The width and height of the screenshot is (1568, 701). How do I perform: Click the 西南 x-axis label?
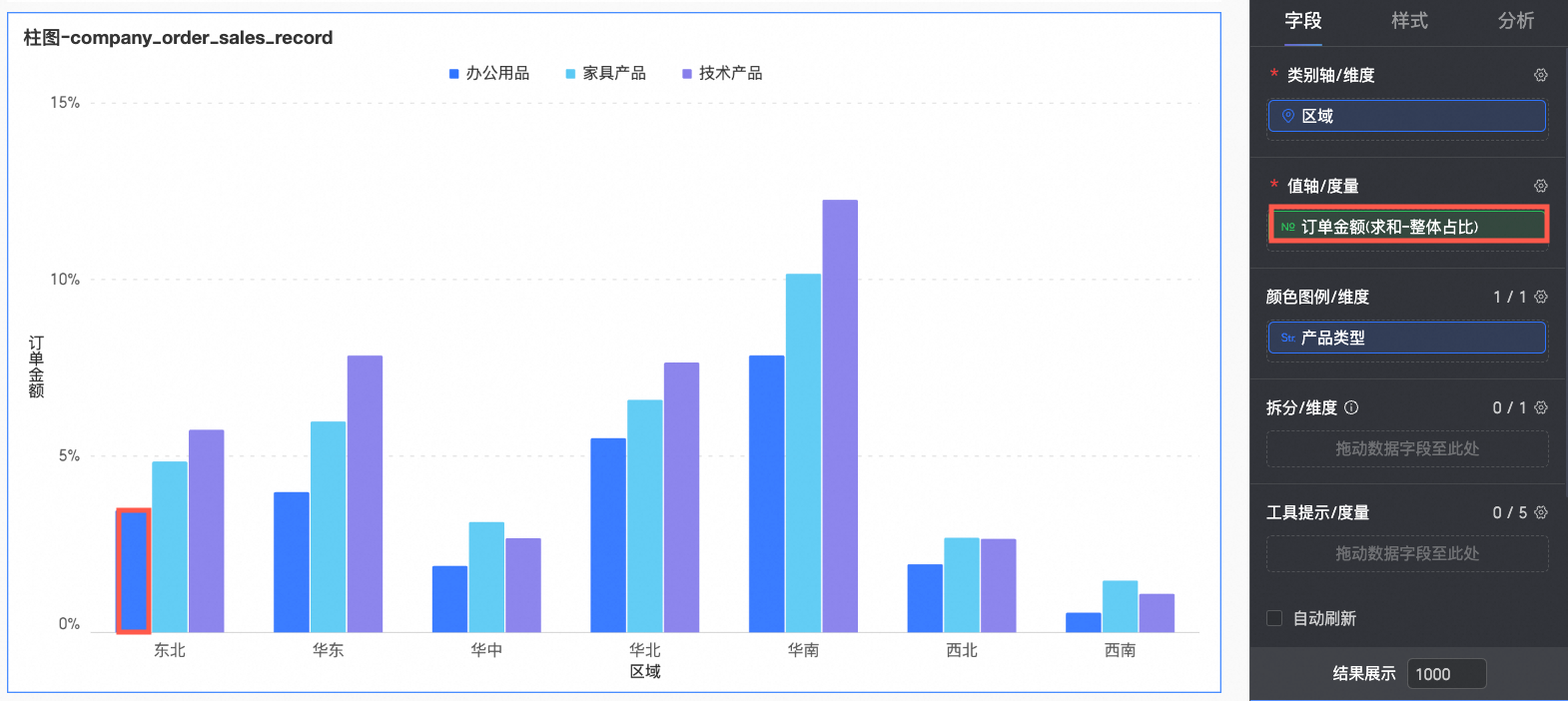(1121, 650)
